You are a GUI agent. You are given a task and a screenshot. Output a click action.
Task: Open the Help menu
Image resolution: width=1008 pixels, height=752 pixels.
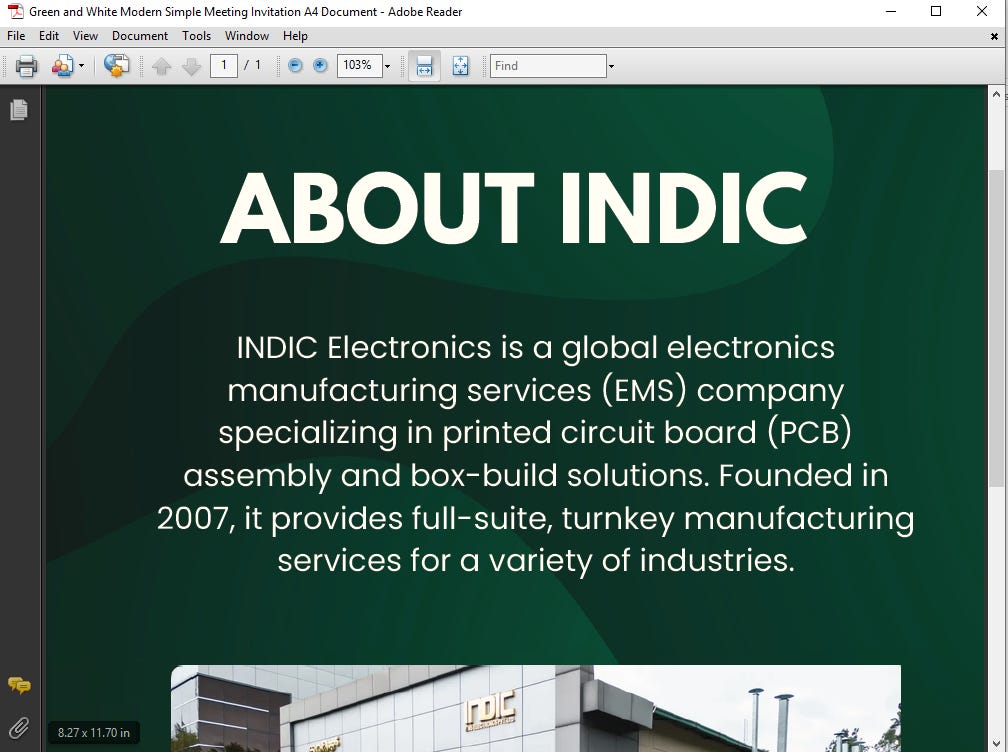295,36
